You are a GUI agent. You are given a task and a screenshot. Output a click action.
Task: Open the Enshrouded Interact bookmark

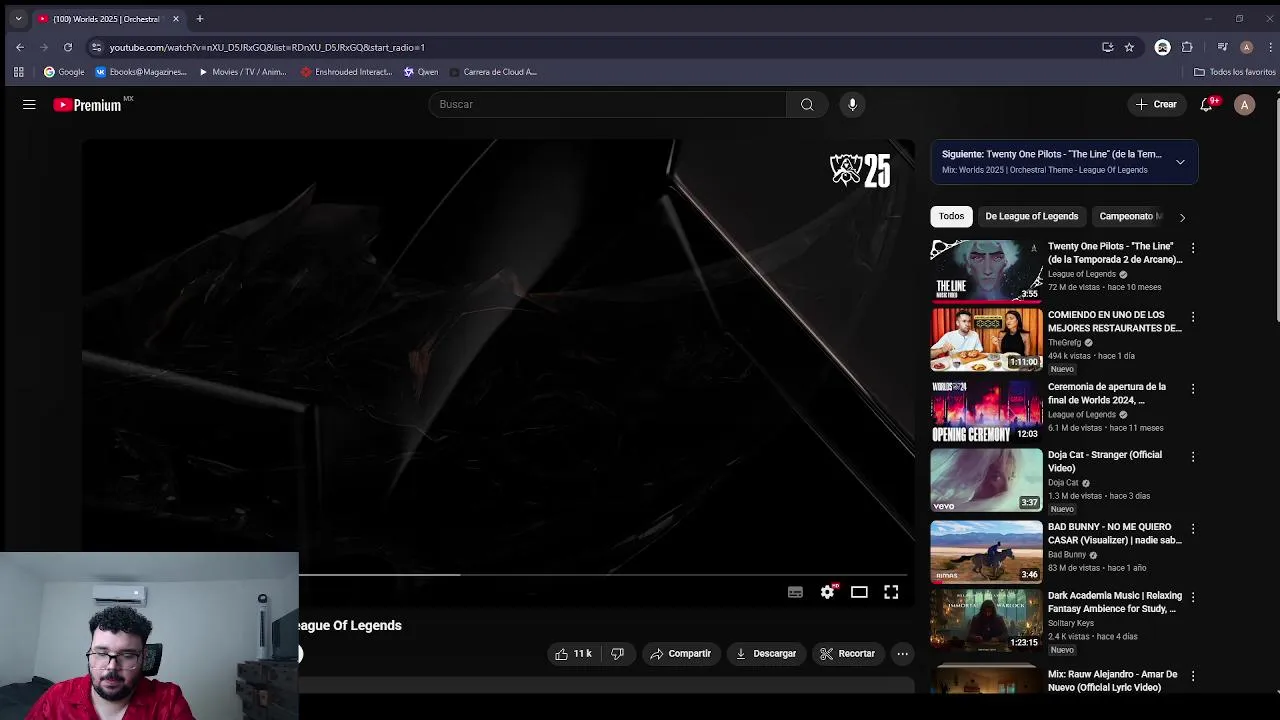(x=346, y=72)
